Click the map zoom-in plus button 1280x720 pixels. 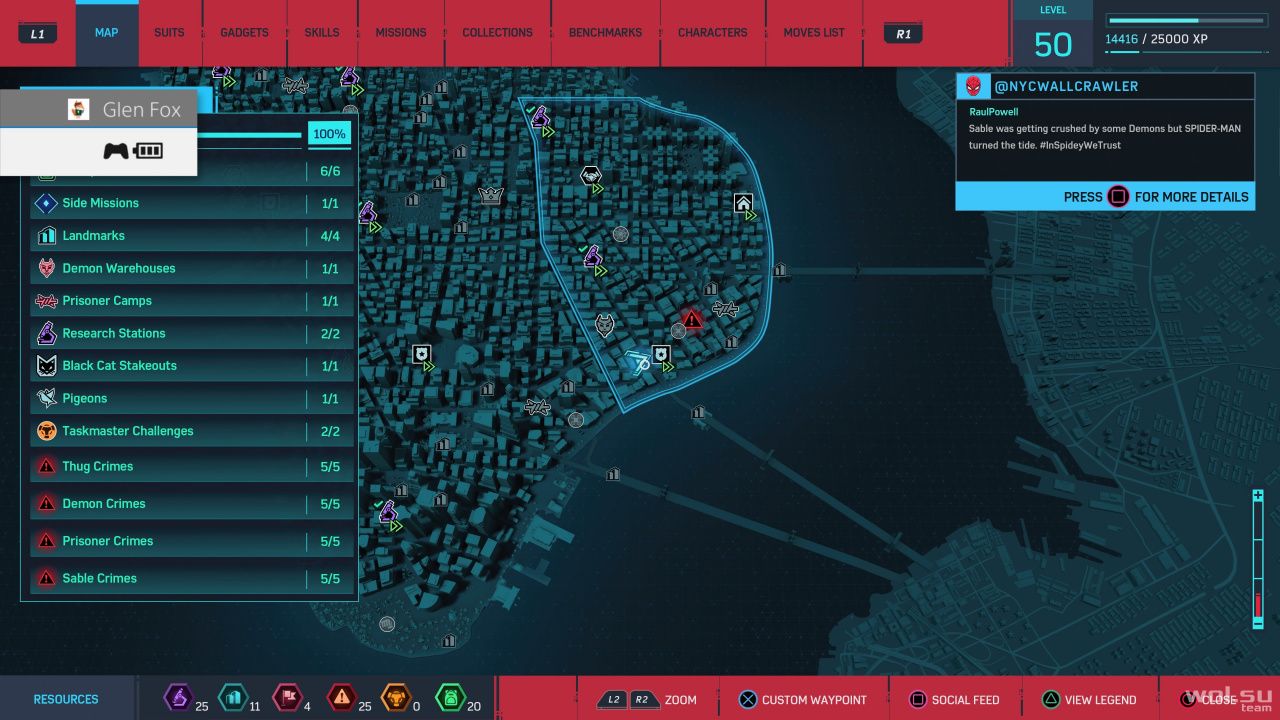point(1258,496)
